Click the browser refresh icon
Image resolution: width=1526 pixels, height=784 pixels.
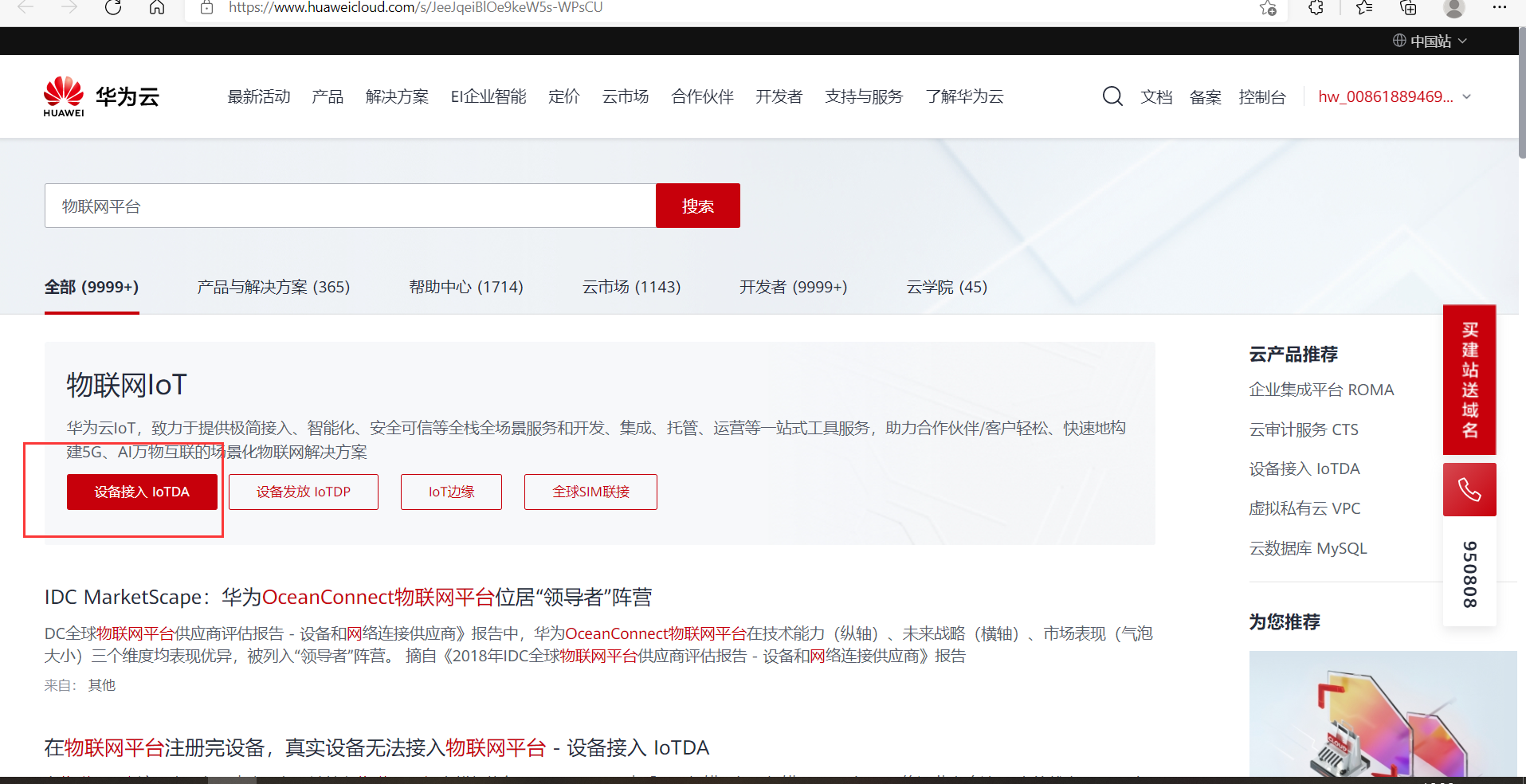pos(113,8)
